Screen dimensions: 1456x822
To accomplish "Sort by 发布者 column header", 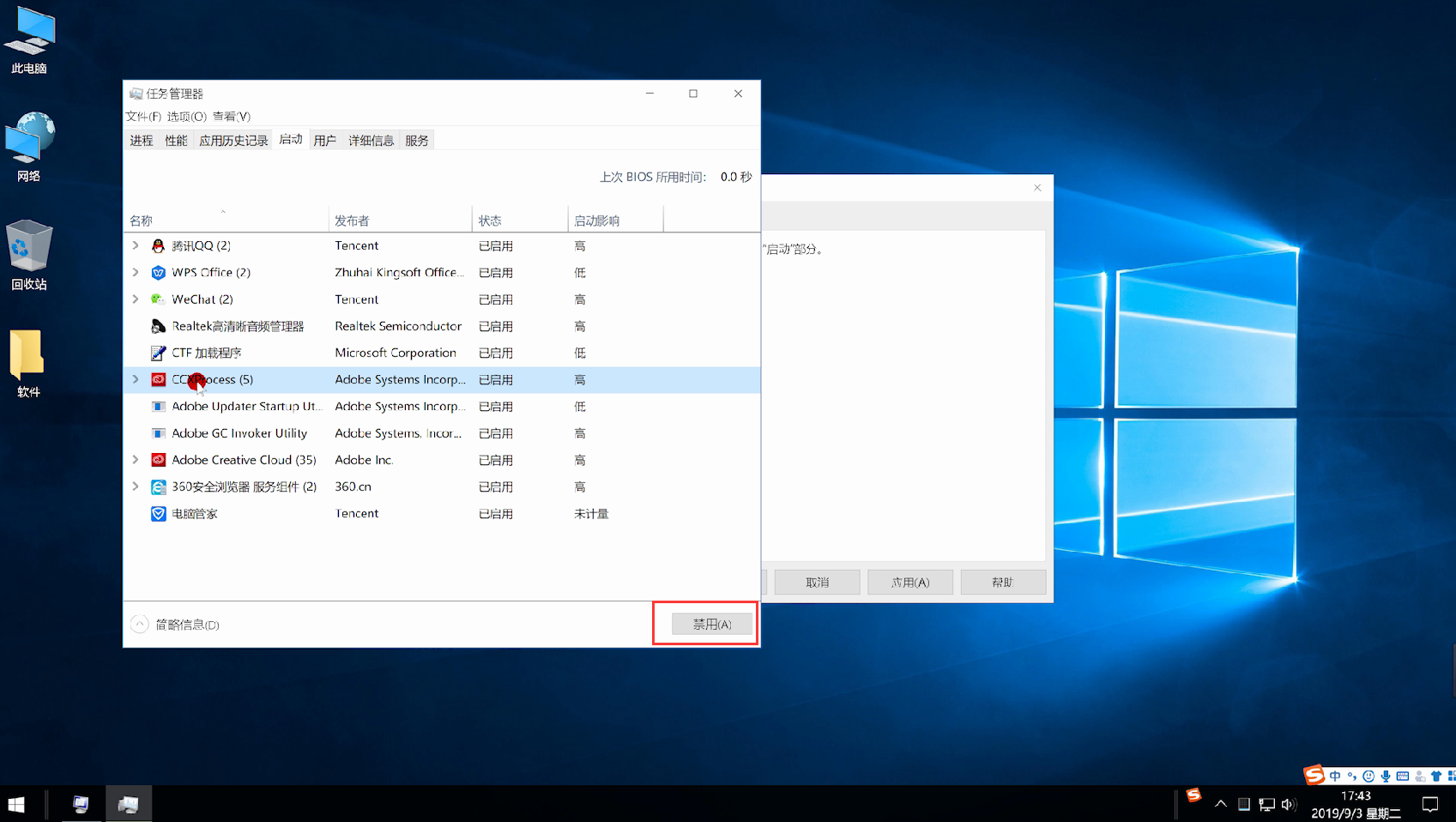I will coord(400,220).
